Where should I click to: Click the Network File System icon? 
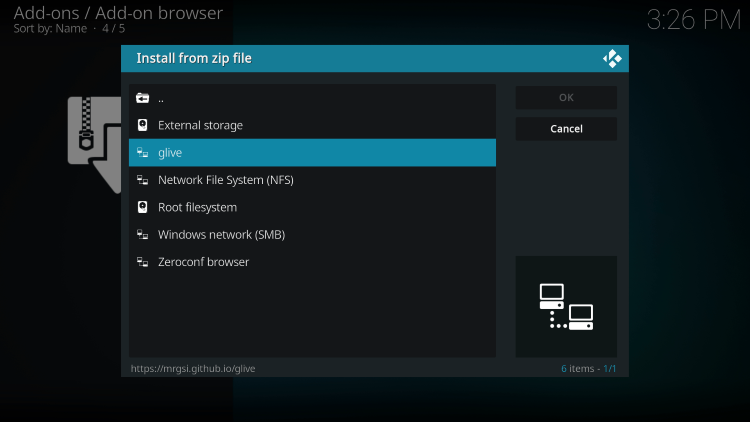143,180
